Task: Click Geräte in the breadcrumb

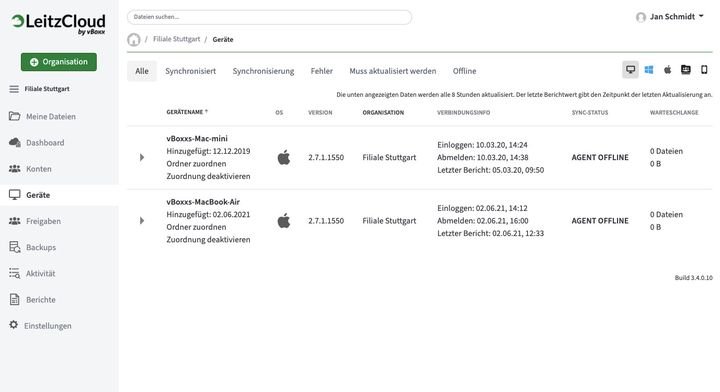Action: click(223, 39)
